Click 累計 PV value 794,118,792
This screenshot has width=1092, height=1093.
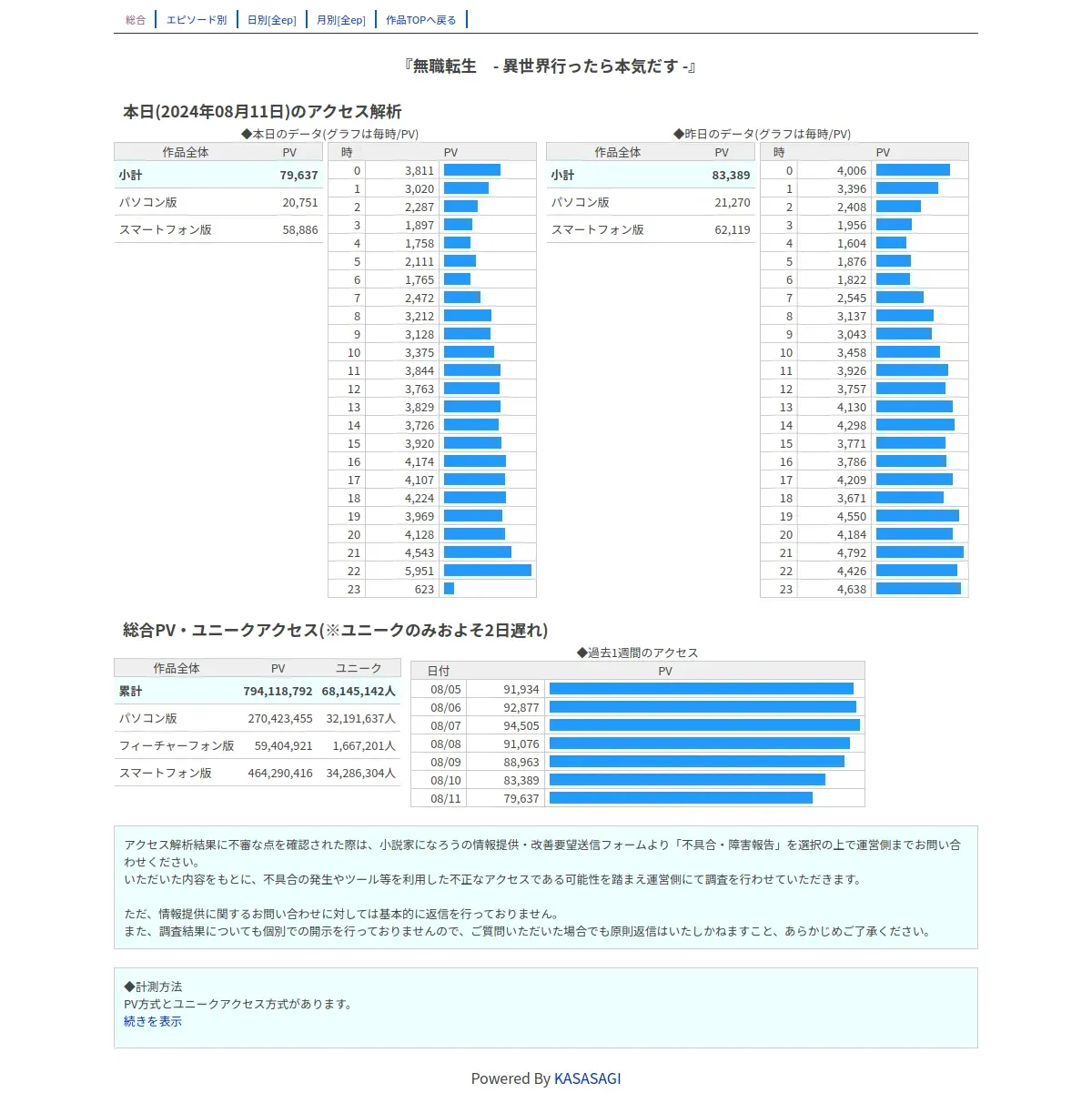pyautogui.click(x=278, y=692)
